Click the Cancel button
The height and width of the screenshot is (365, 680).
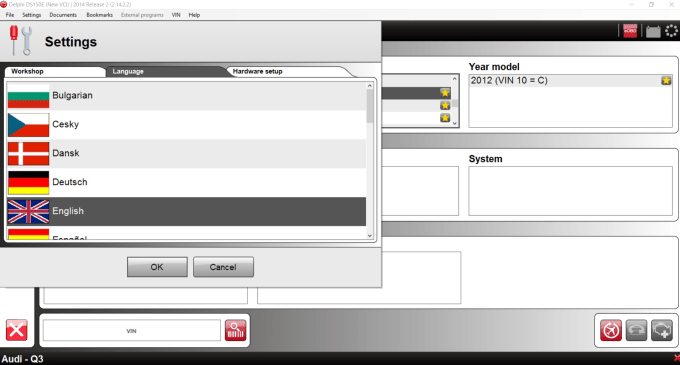pos(223,267)
